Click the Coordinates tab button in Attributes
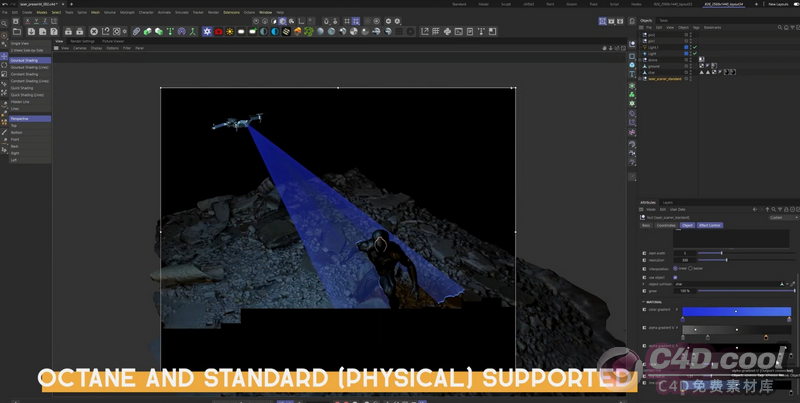Viewport: 800px width, 403px height. [666, 225]
